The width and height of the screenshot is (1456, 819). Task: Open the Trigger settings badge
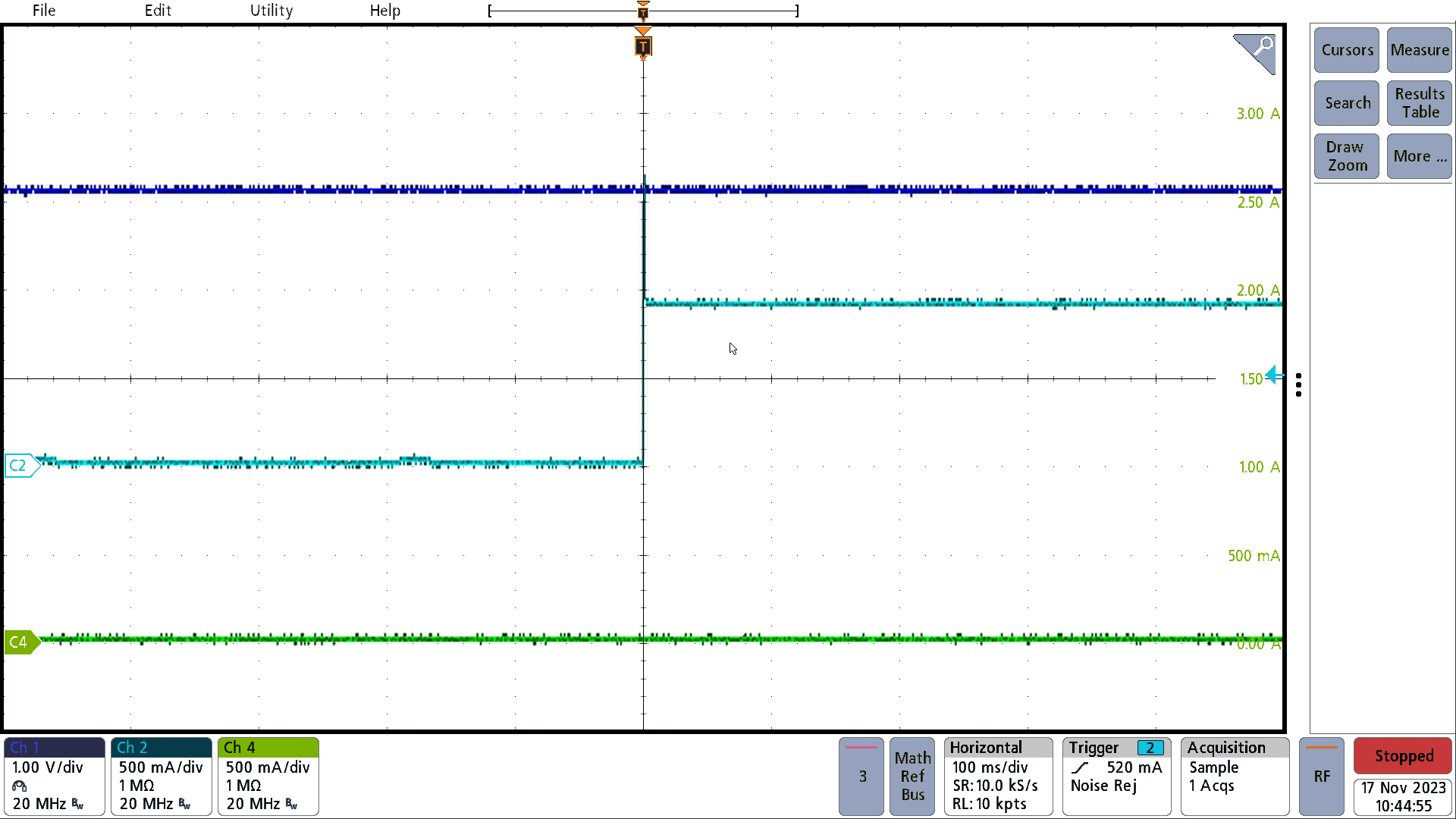pyautogui.click(x=1117, y=777)
